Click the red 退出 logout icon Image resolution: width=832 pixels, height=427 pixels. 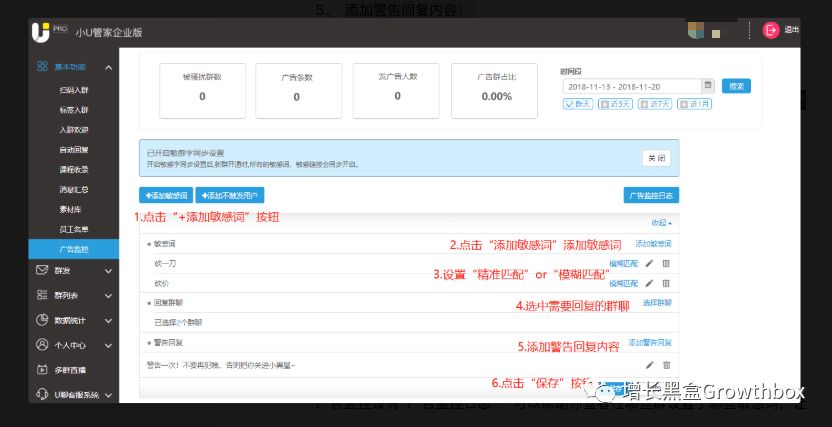click(770, 30)
